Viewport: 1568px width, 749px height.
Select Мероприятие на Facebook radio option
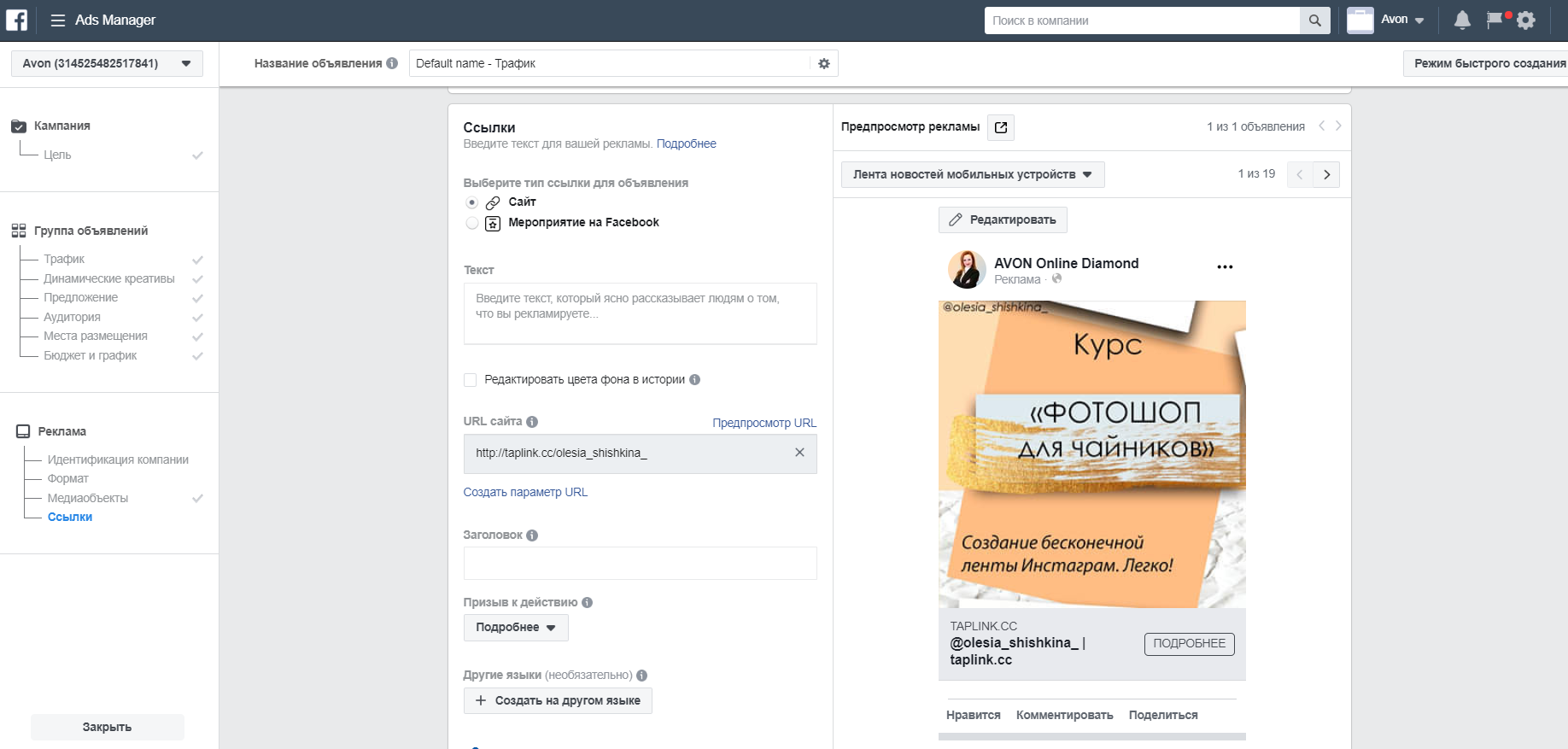point(472,223)
